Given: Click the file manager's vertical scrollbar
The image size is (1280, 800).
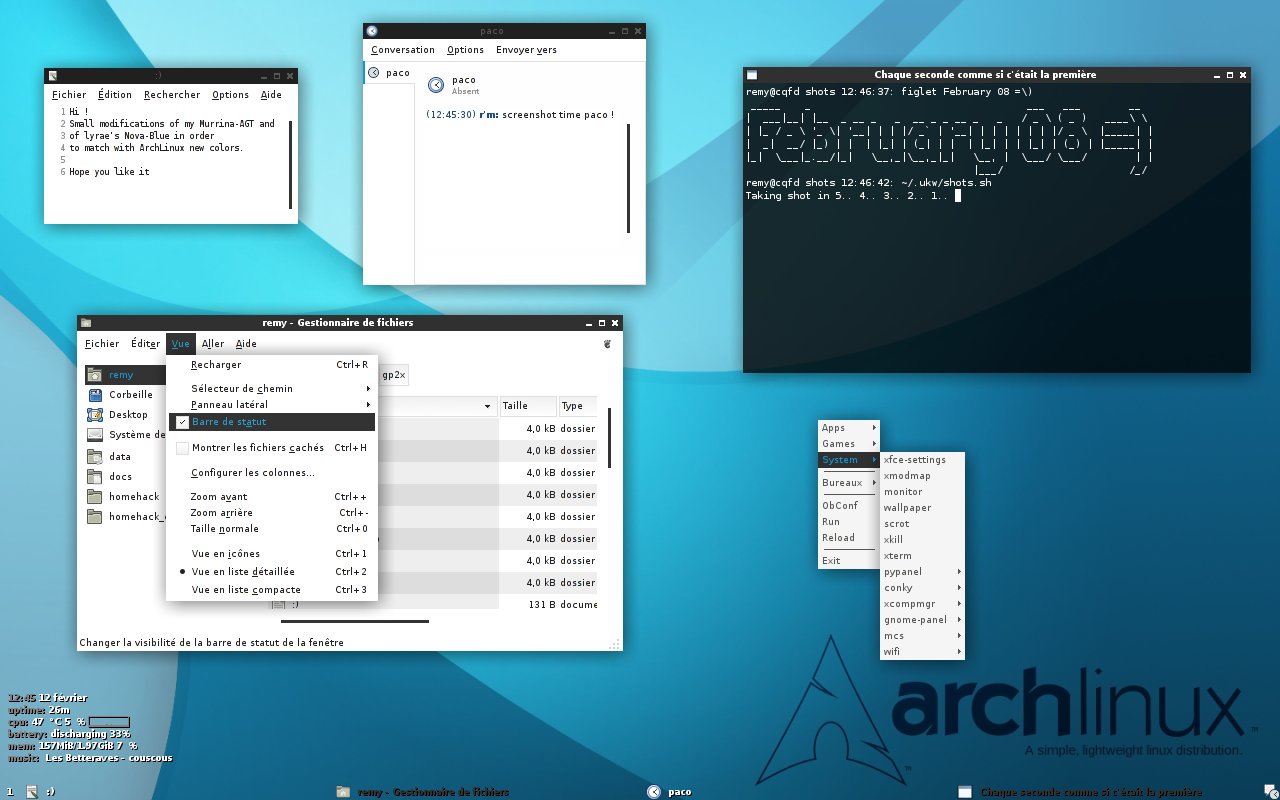Looking at the screenshot, I should tap(610, 437).
